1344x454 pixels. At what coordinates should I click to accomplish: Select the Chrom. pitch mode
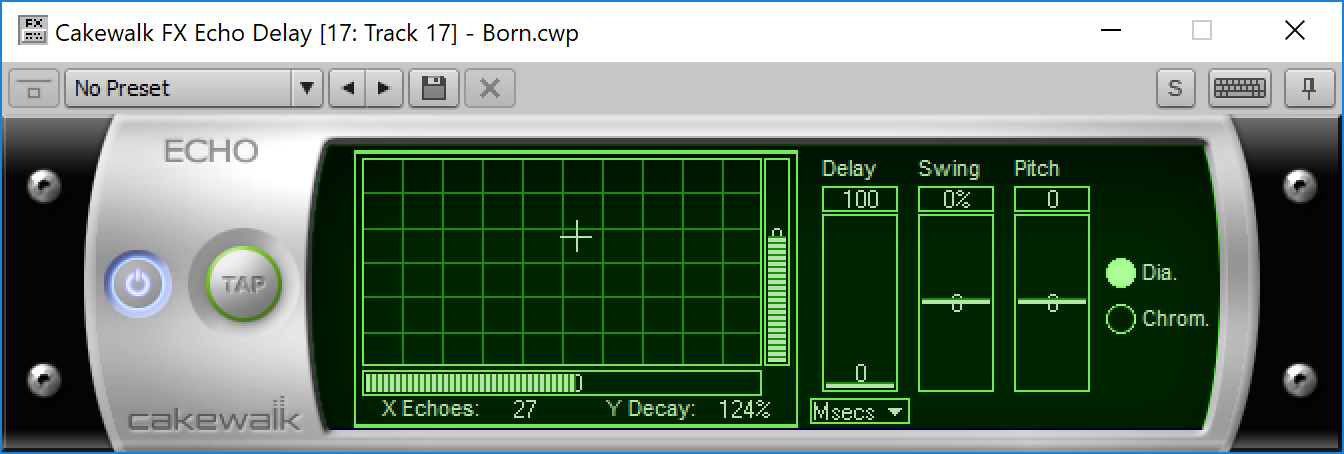click(x=1121, y=319)
